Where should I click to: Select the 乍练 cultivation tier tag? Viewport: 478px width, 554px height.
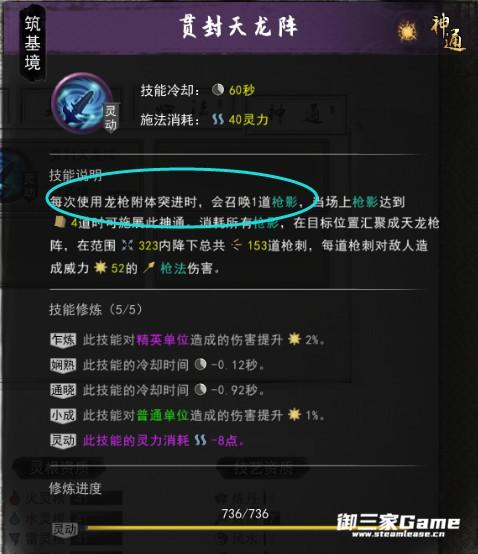pos(63,340)
